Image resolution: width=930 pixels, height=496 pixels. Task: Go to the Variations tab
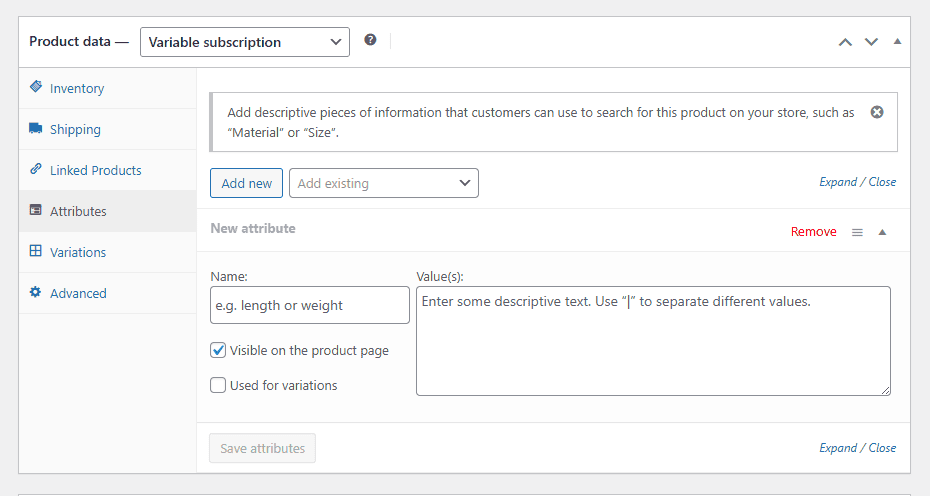107,252
